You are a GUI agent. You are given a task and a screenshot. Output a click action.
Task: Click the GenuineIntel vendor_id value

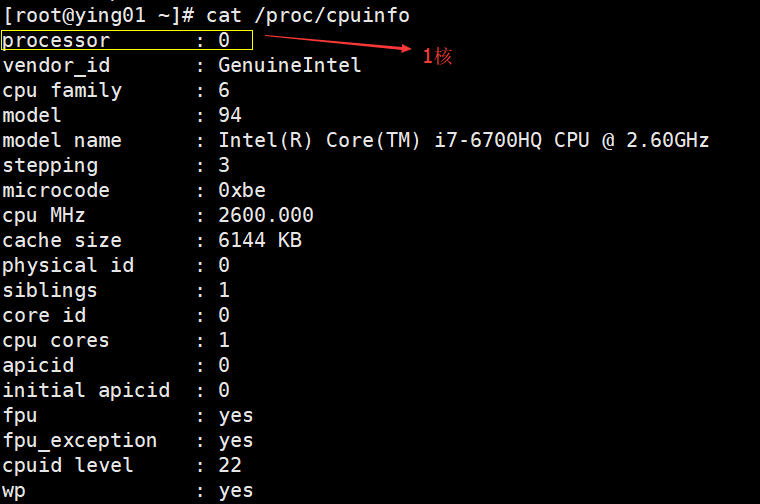click(x=289, y=65)
